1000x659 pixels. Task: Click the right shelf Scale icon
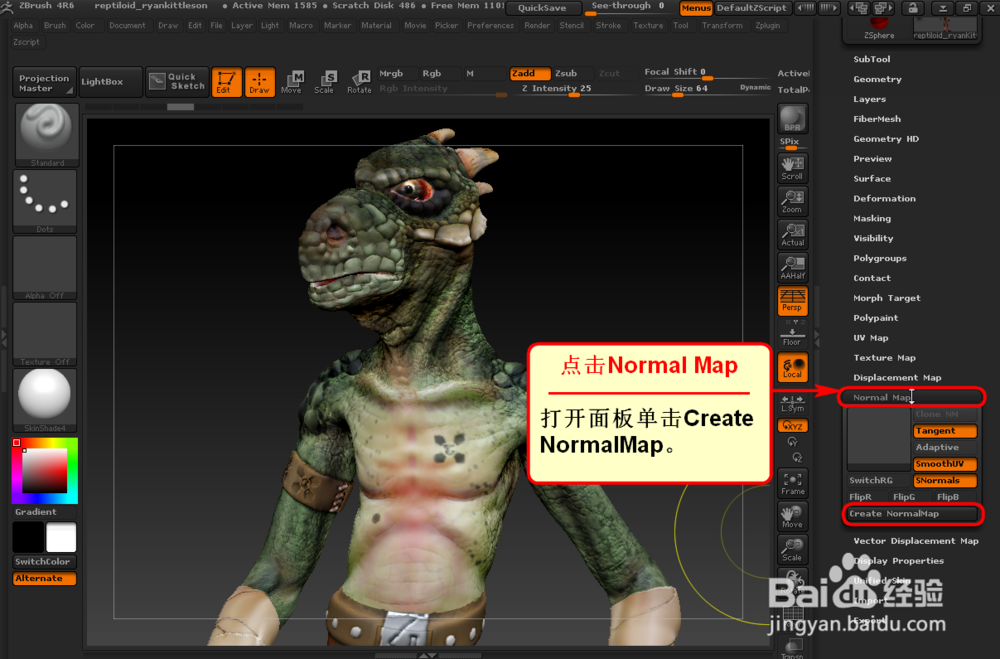coord(793,549)
